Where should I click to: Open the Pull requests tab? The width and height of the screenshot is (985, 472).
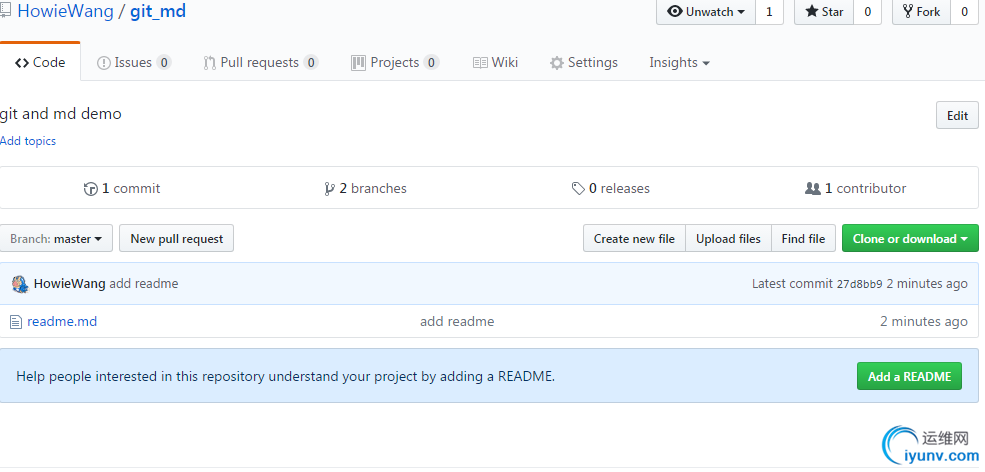click(259, 63)
